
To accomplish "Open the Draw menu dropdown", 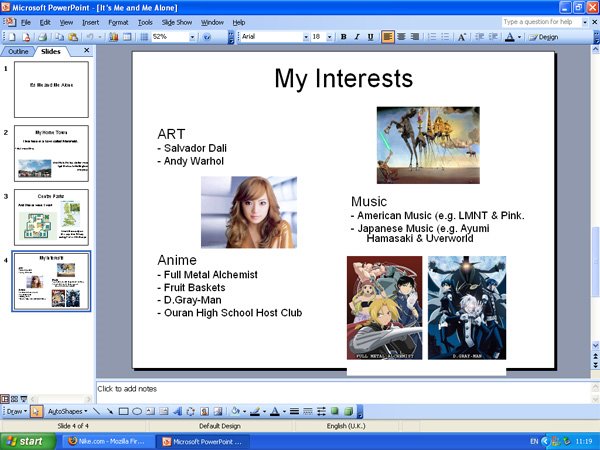I will click(16, 411).
